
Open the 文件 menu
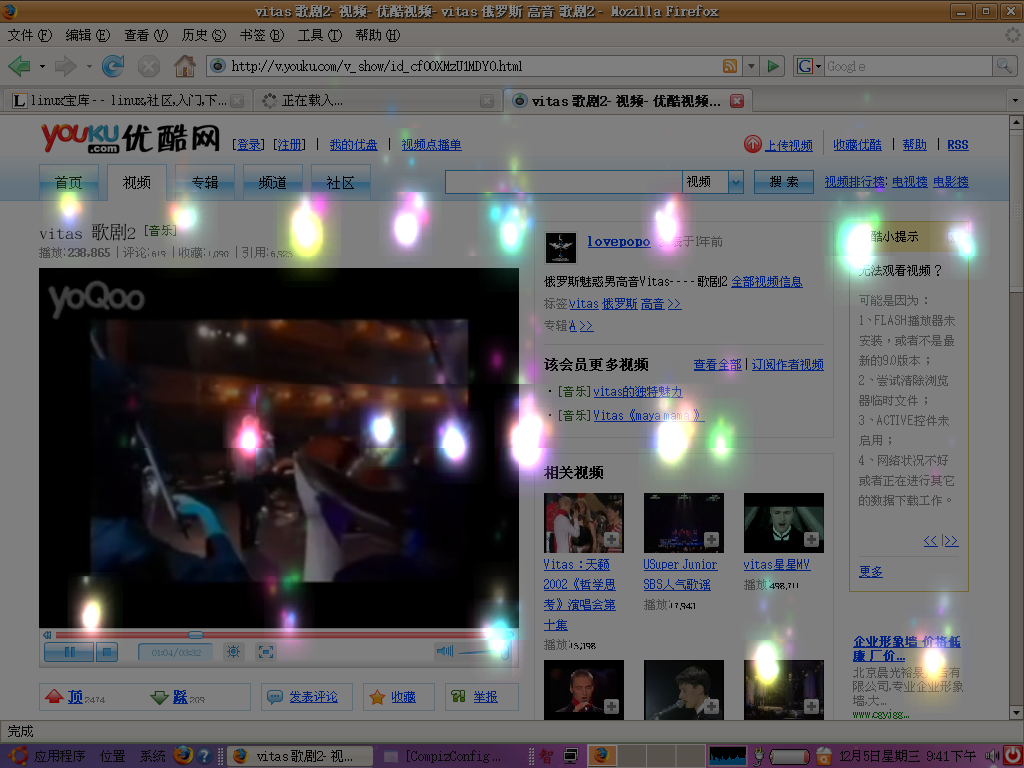point(29,35)
